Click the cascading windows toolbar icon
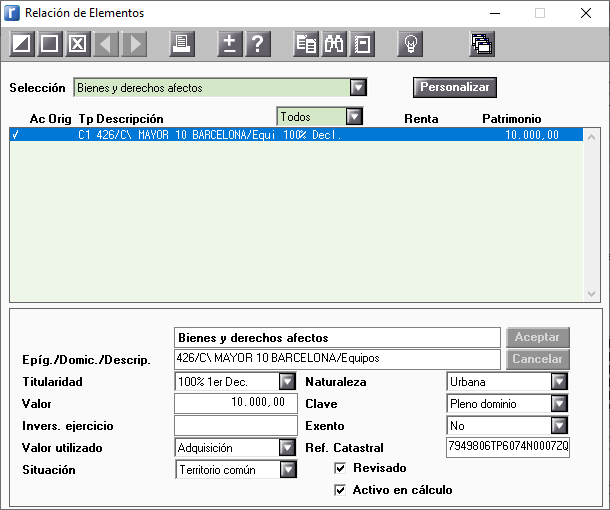 (x=482, y=44)
